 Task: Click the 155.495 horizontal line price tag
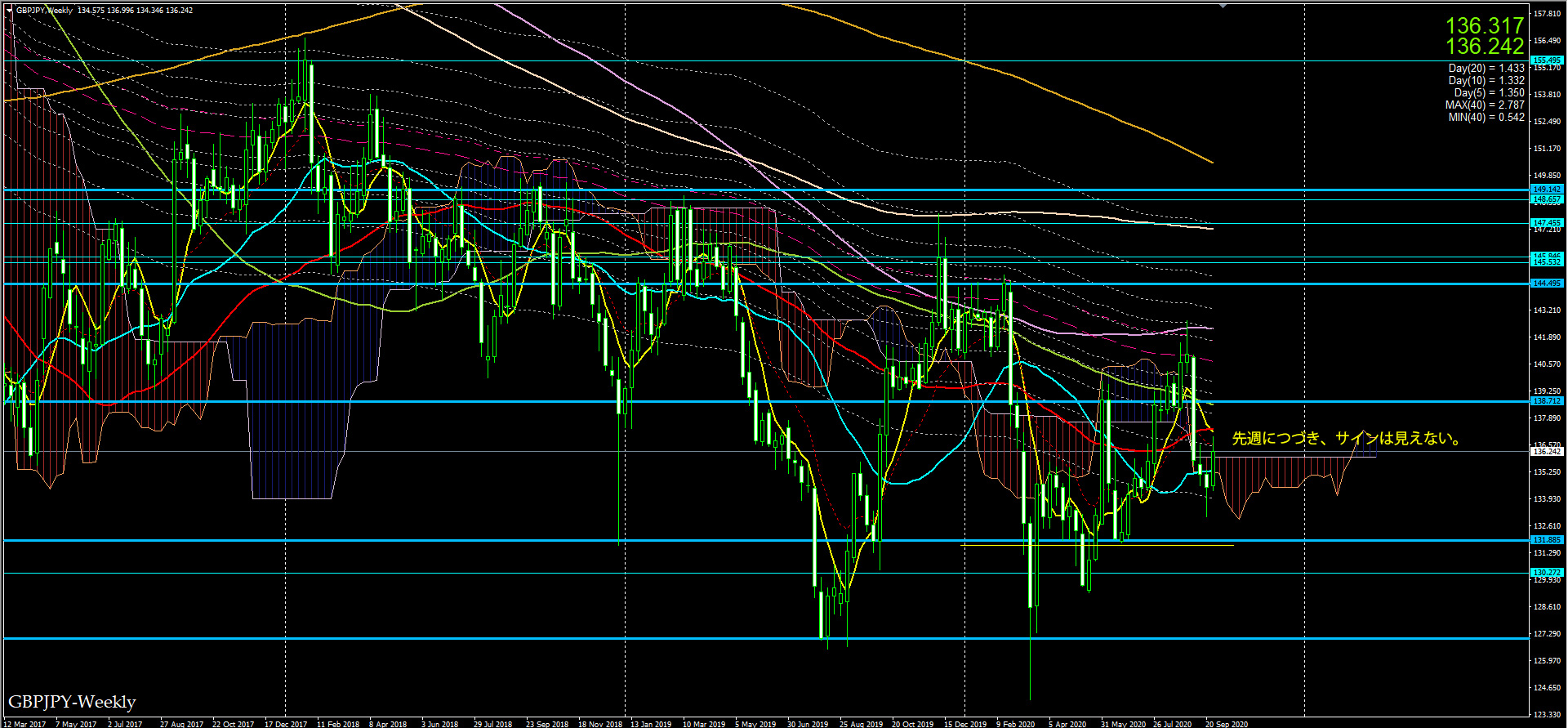(x=1548, y=60)
